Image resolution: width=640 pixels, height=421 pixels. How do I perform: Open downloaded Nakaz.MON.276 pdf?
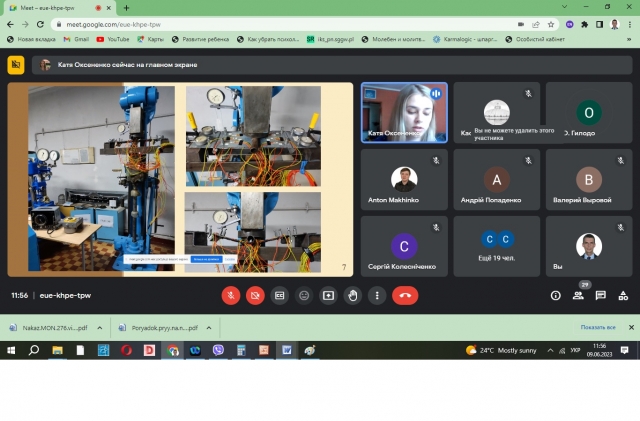pos(49,327)
